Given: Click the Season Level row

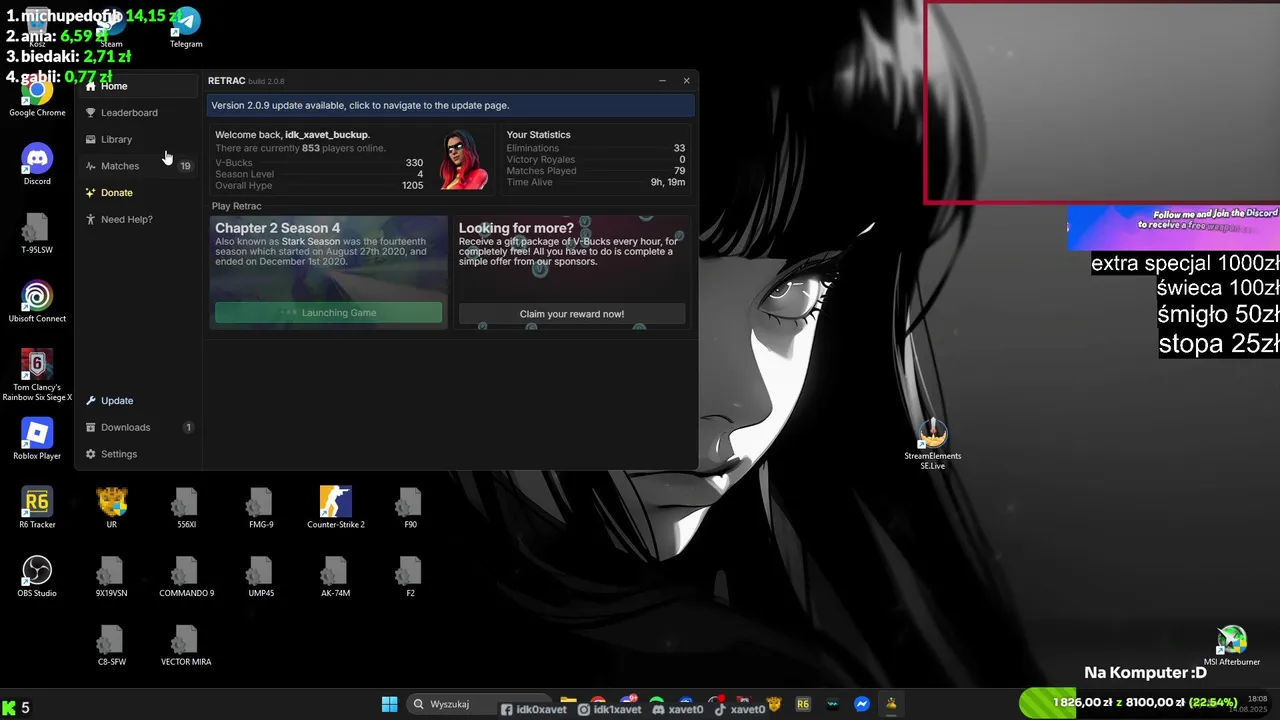Looking at the screenshot, I should (x=319, y=174).
